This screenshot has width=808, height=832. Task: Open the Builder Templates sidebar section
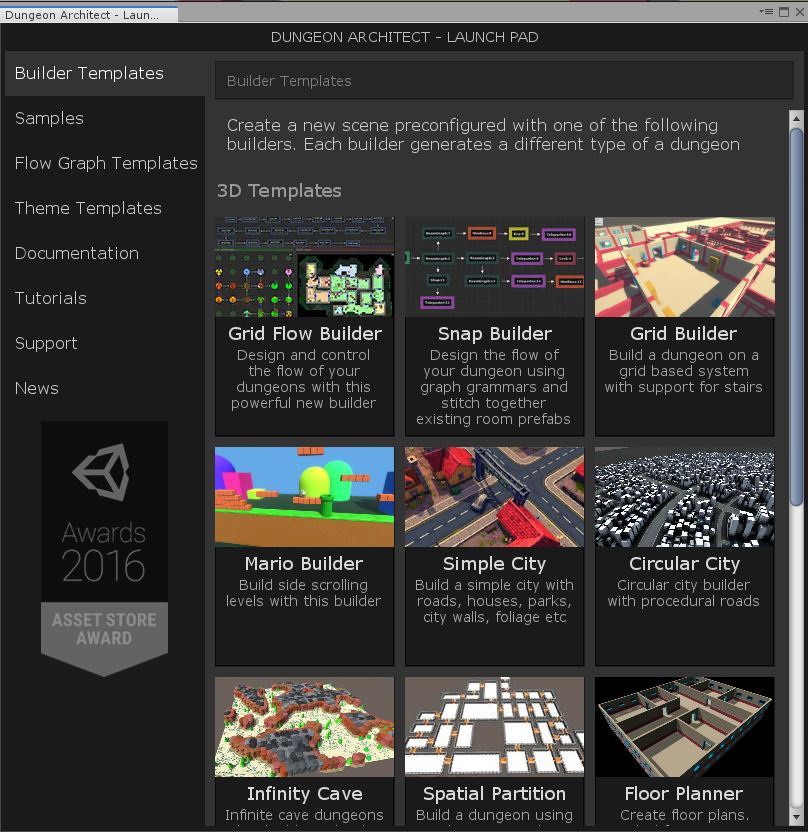pyautogui.click(x=105, y=73)
